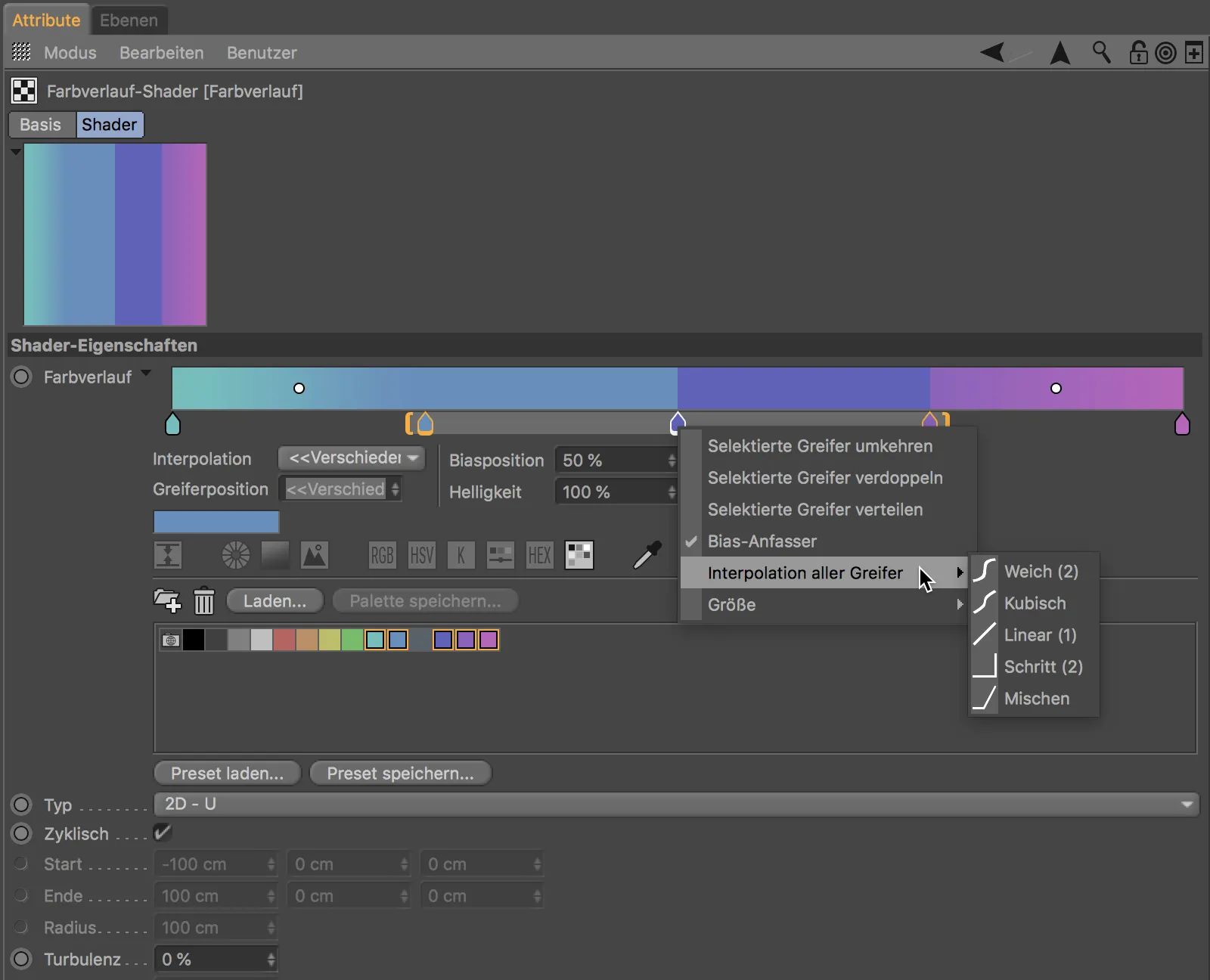This screenshot has width=1210, height=980.
Task: Choose Mischen interpolation
Action: tap(1034, 698)
